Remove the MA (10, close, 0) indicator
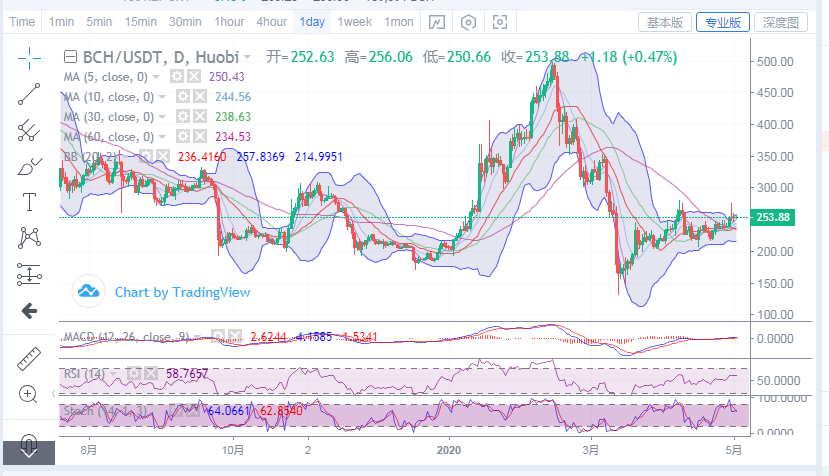This screenshot has width=829, height=476. point(200,97)
